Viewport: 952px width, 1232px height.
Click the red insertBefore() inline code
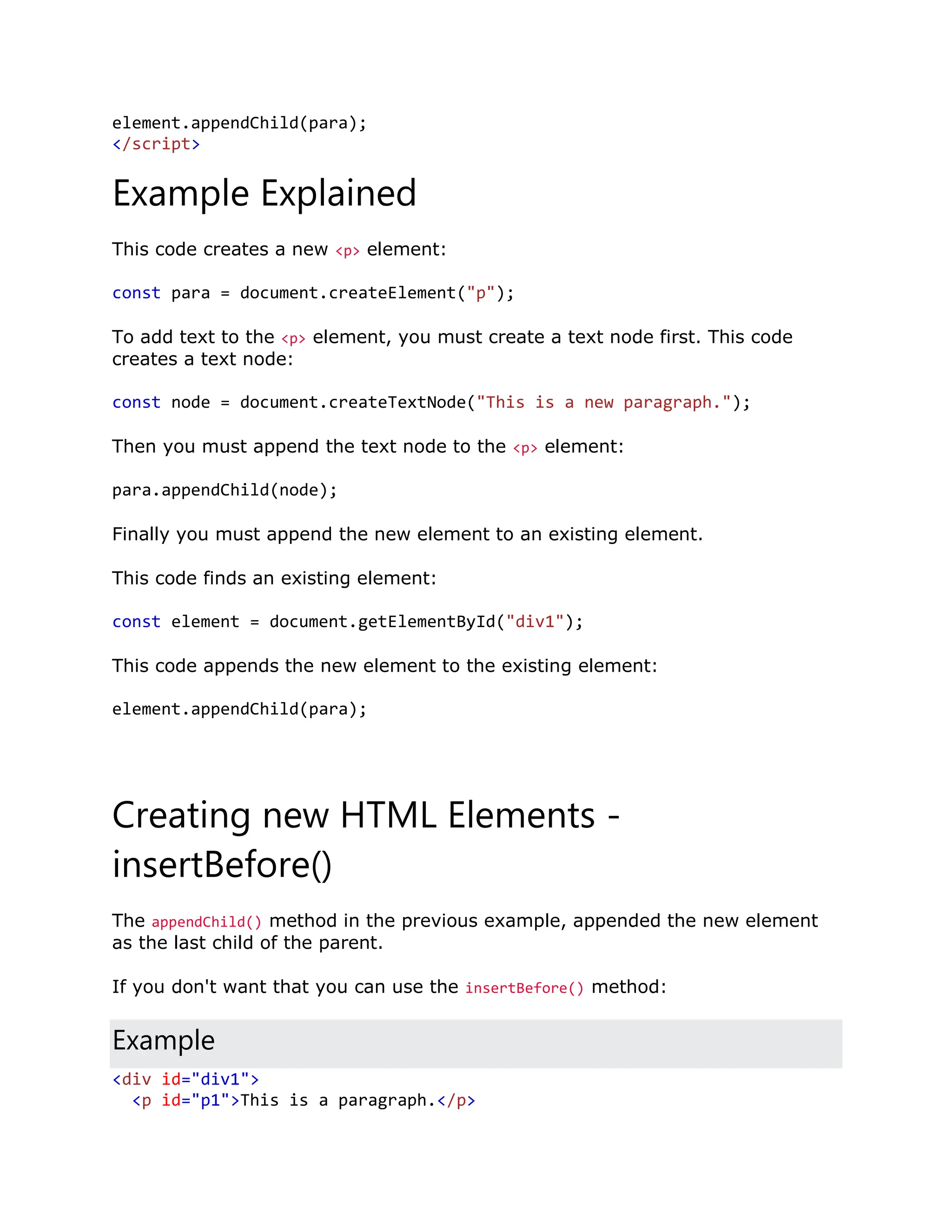click(x=524, y=988)
